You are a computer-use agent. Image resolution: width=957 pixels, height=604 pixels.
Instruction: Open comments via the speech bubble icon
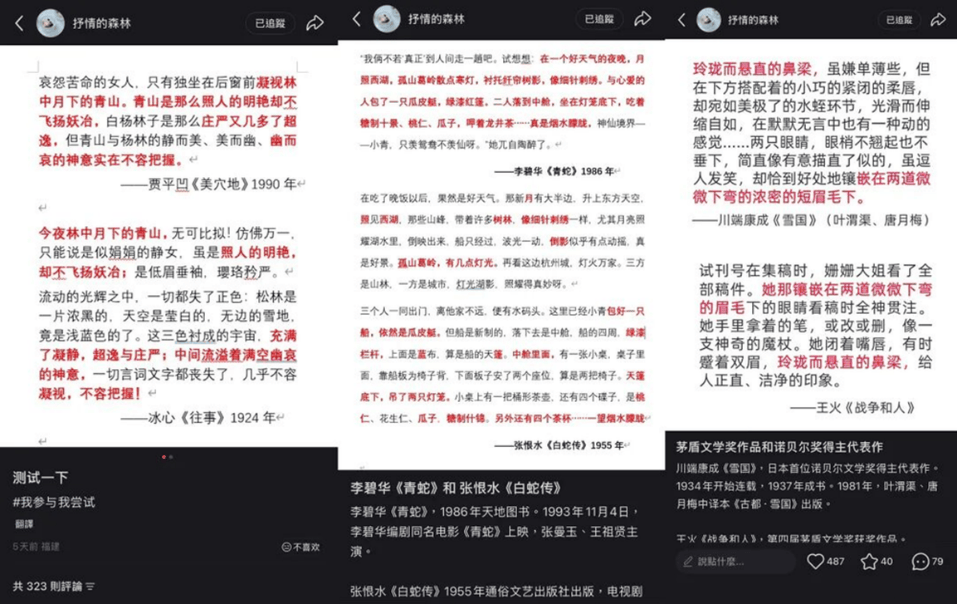(x=921, y=562)
